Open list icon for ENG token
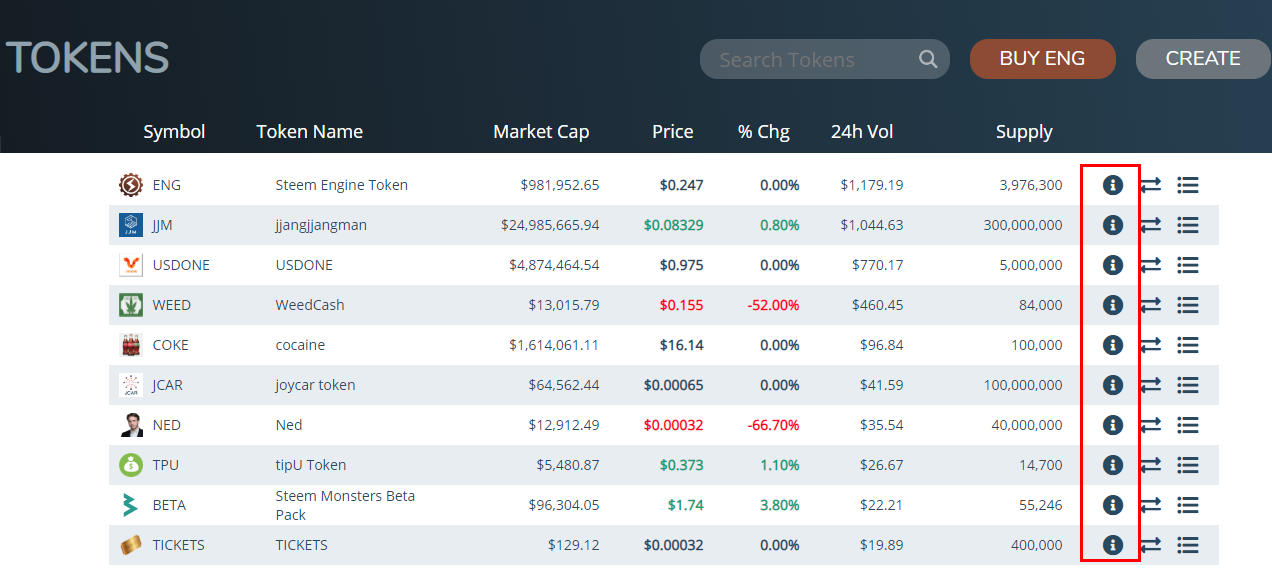The width and height of the screenshot is (1272, 570). coord(1188,185)
